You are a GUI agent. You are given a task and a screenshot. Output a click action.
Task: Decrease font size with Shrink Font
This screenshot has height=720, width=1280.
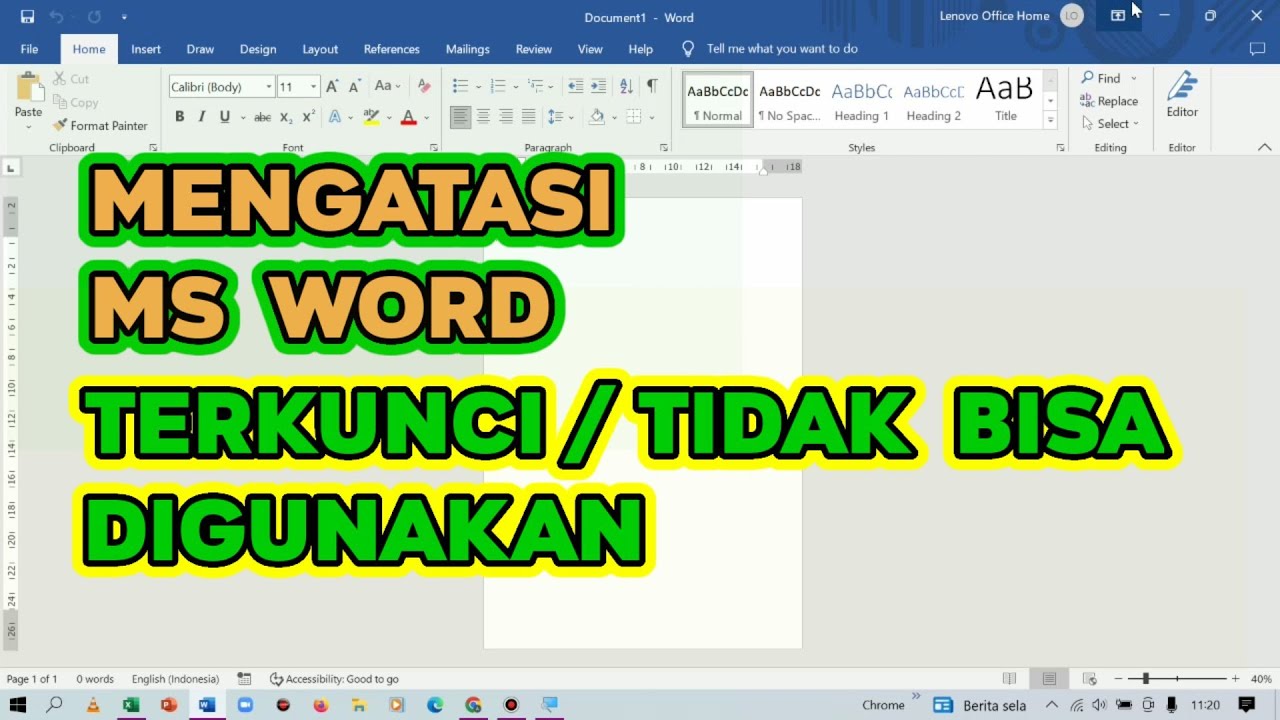(x=354, y=87)
